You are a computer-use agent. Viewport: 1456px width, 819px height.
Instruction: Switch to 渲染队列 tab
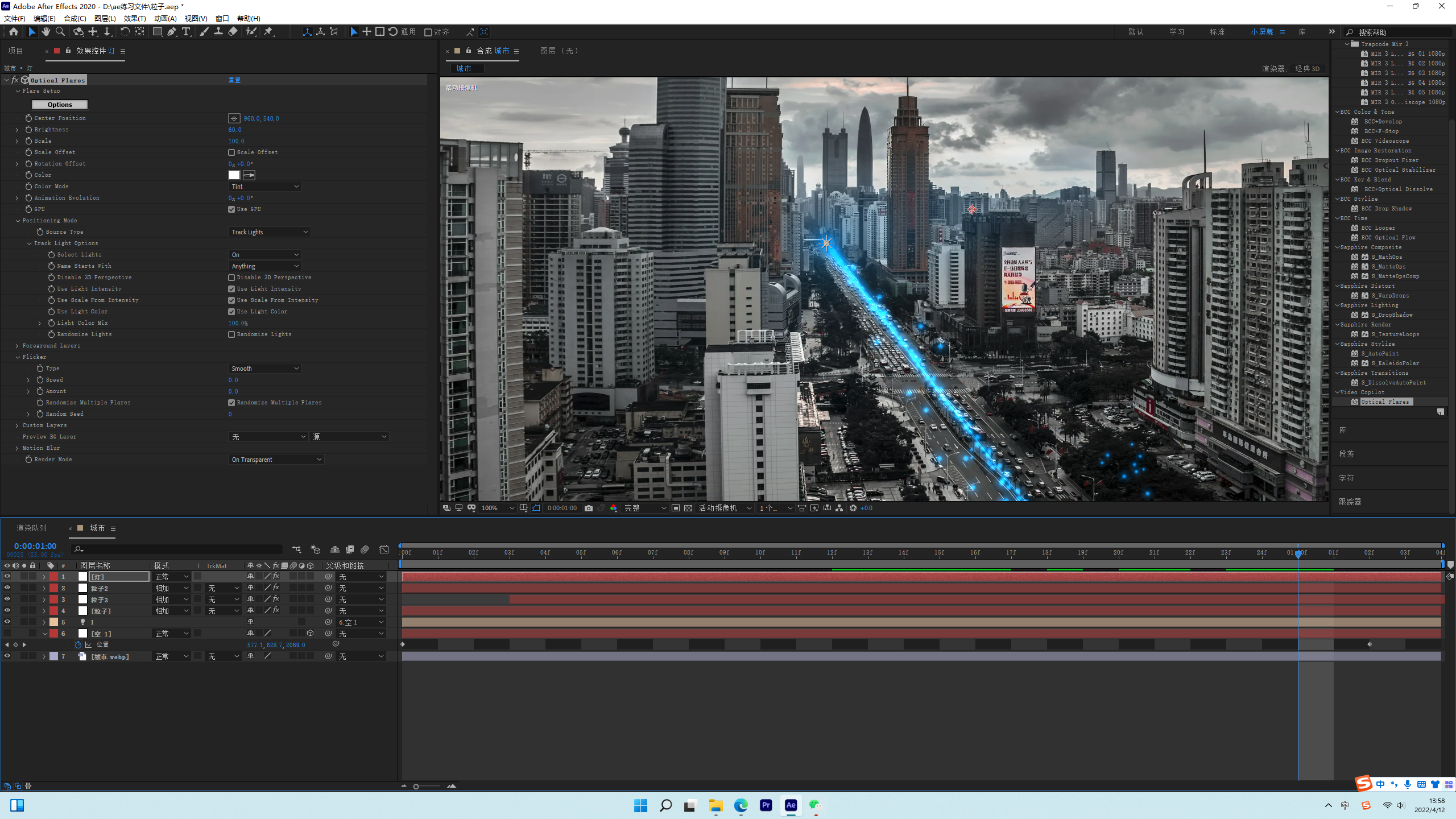[32, 528]
